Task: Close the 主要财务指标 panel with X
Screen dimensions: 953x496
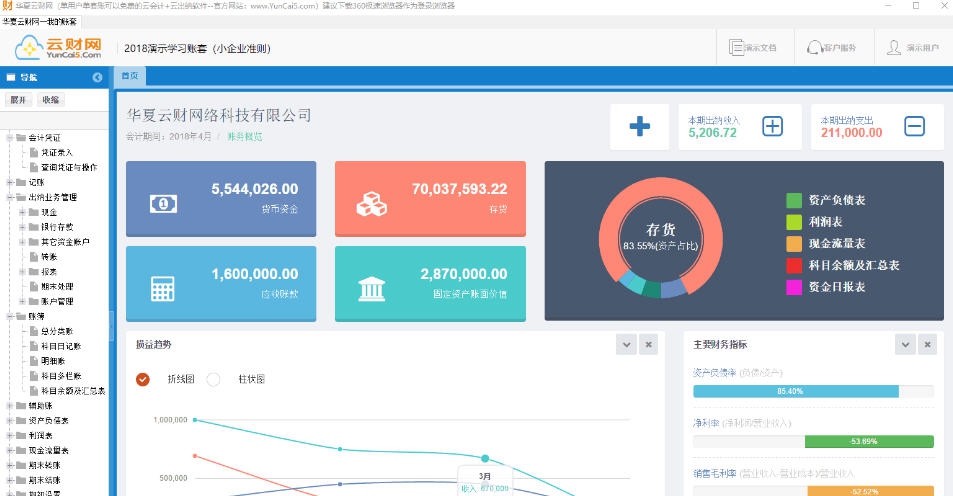Action: [x=927, y=345]
